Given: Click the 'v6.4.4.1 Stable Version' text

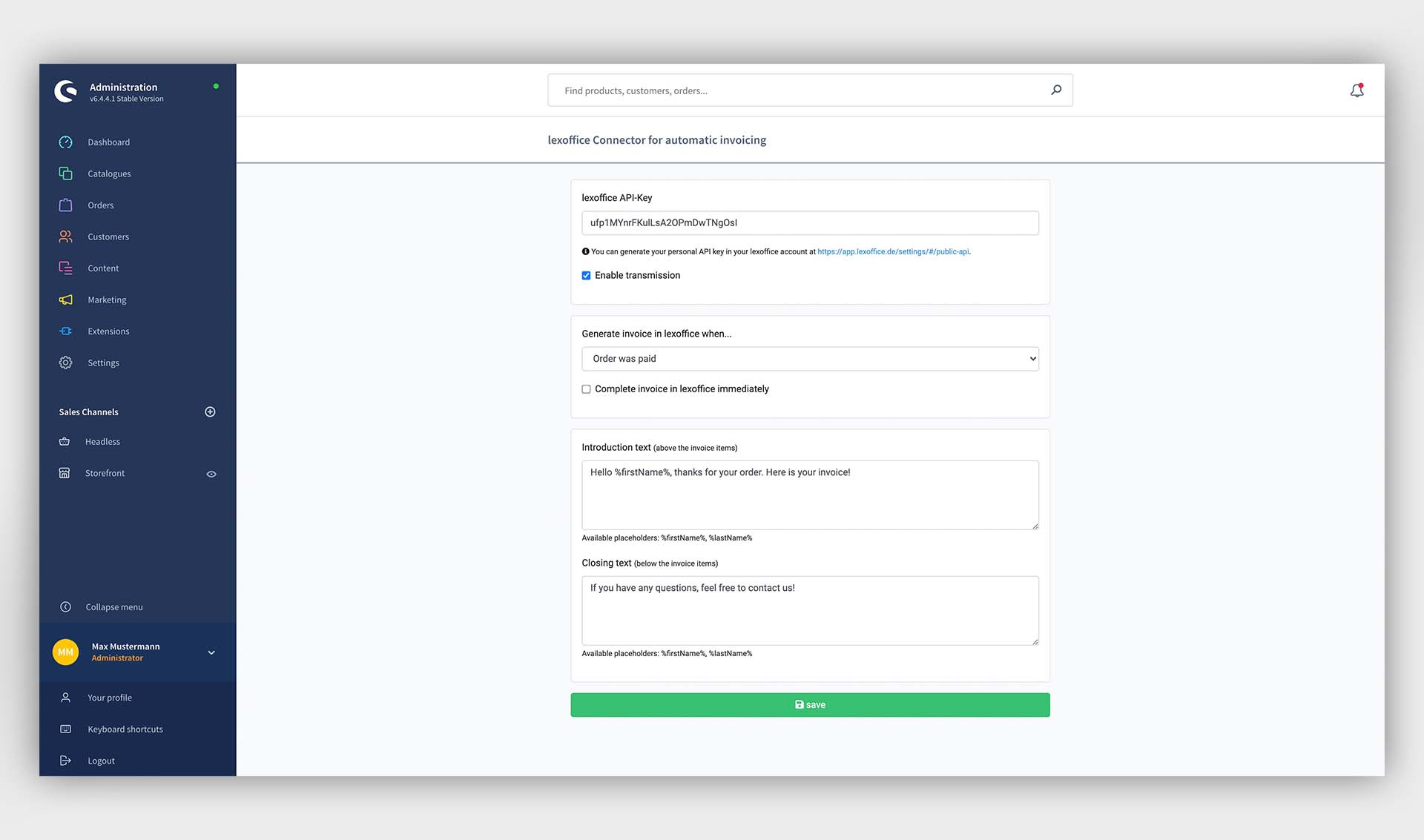Looking at the screenshot, I should pyautogui.click(x=127, y=99).
